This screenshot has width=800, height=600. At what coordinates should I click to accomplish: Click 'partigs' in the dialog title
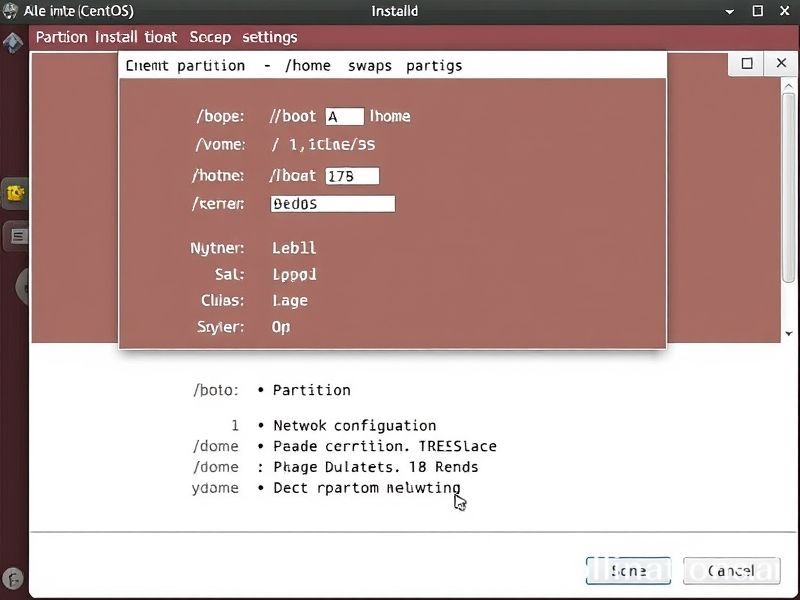[x=434, y=66]
